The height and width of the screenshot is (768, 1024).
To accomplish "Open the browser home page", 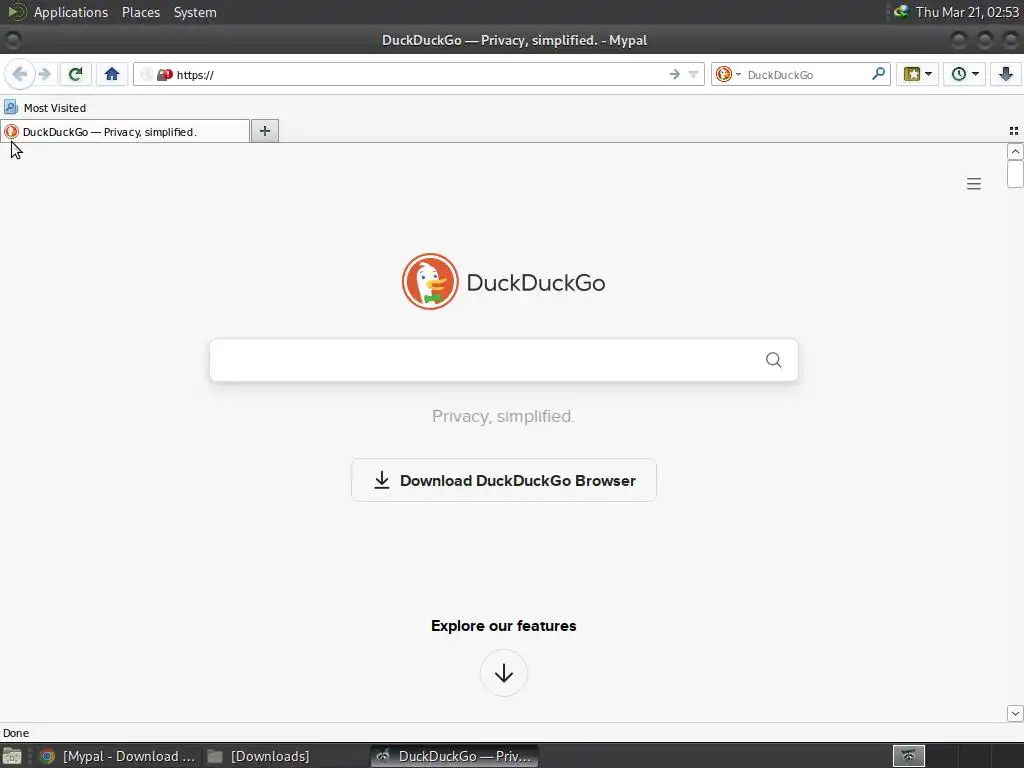I will pos(112,74).
